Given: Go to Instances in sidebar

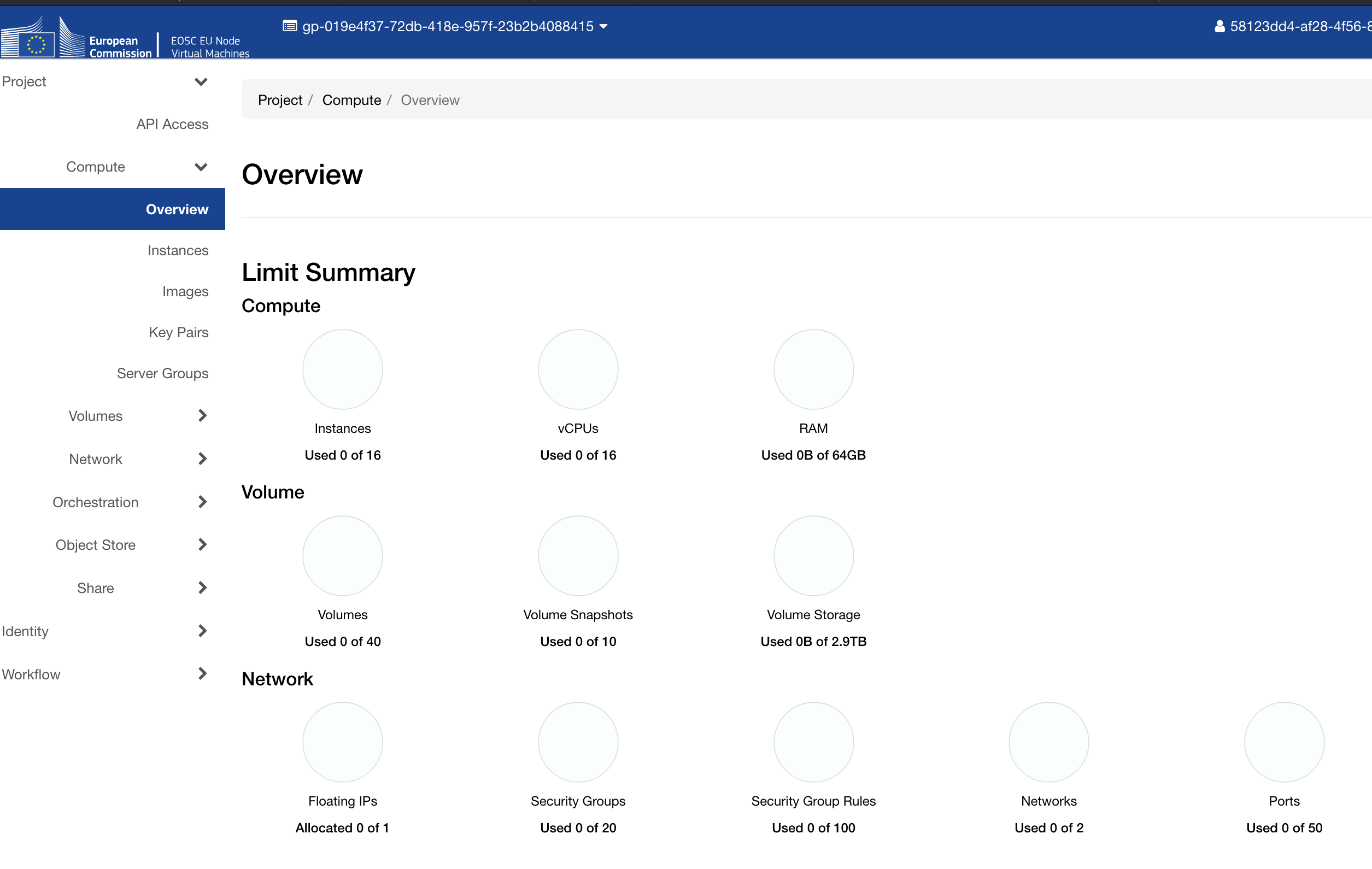Looking at the screenshot, I should pos(178,250).
